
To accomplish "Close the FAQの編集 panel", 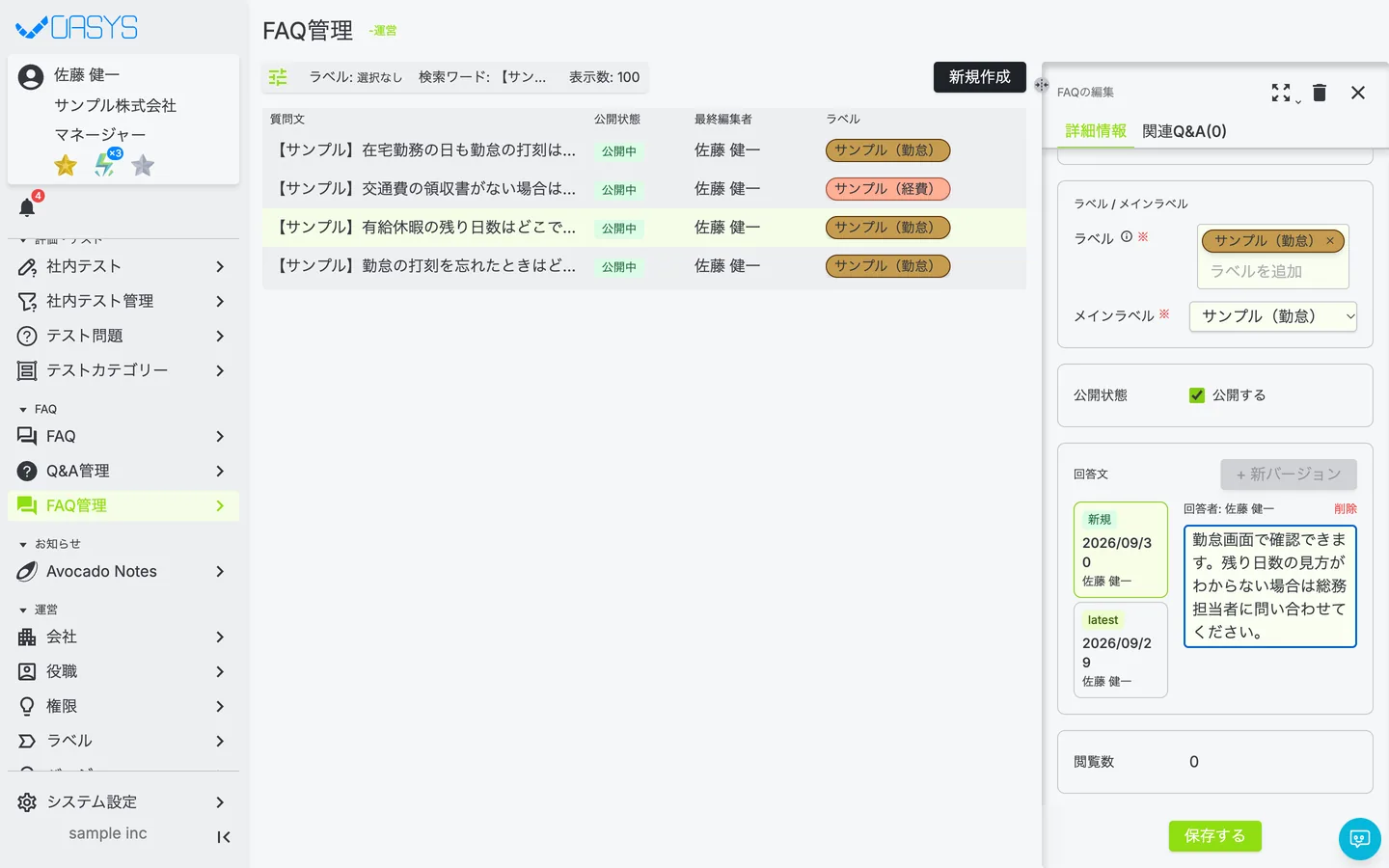I will coord(1358,93).
